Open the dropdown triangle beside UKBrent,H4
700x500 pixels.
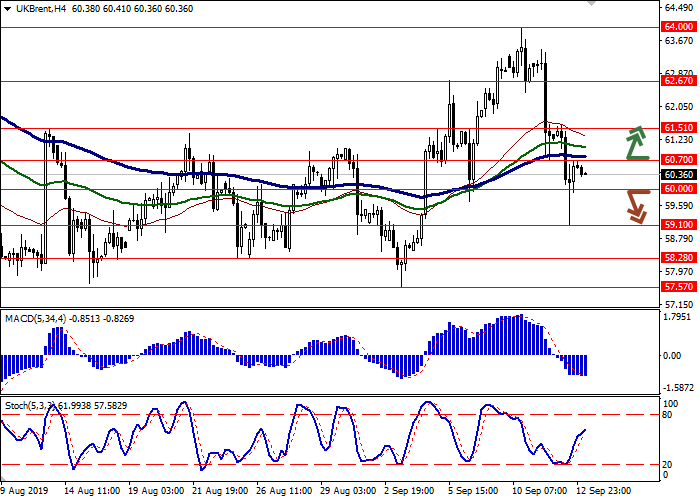pos(8,9)
